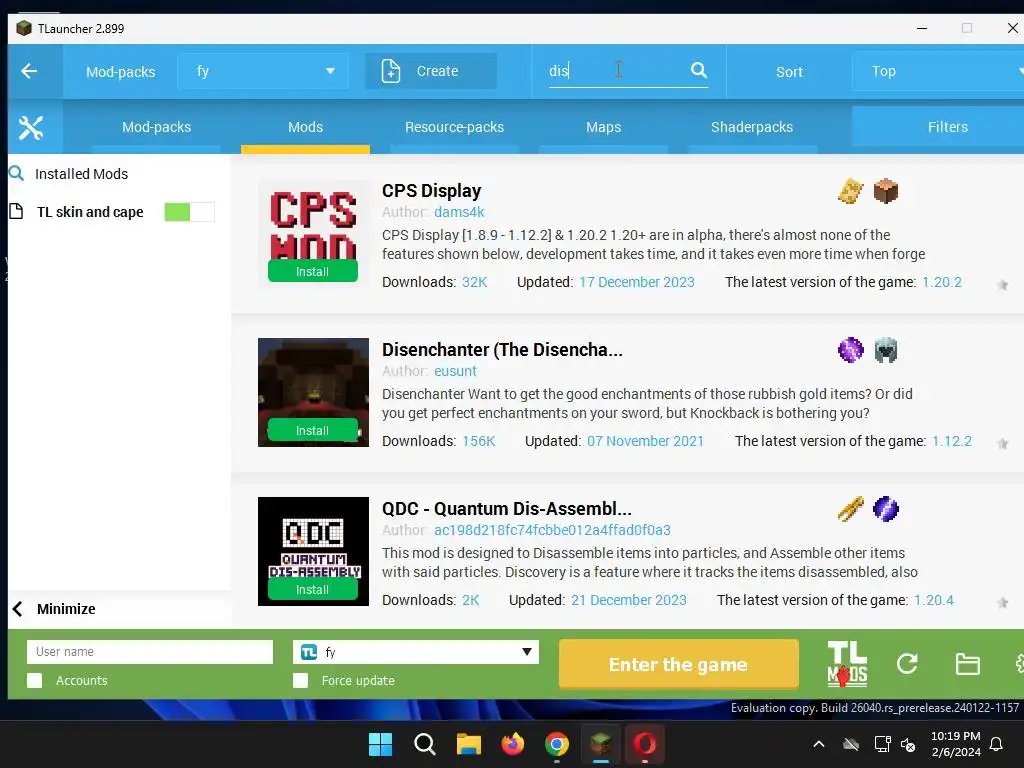
Task: Open author link ac198d218fc74fcbbe012a4ffad0f0a3
Action: point(552,530)
